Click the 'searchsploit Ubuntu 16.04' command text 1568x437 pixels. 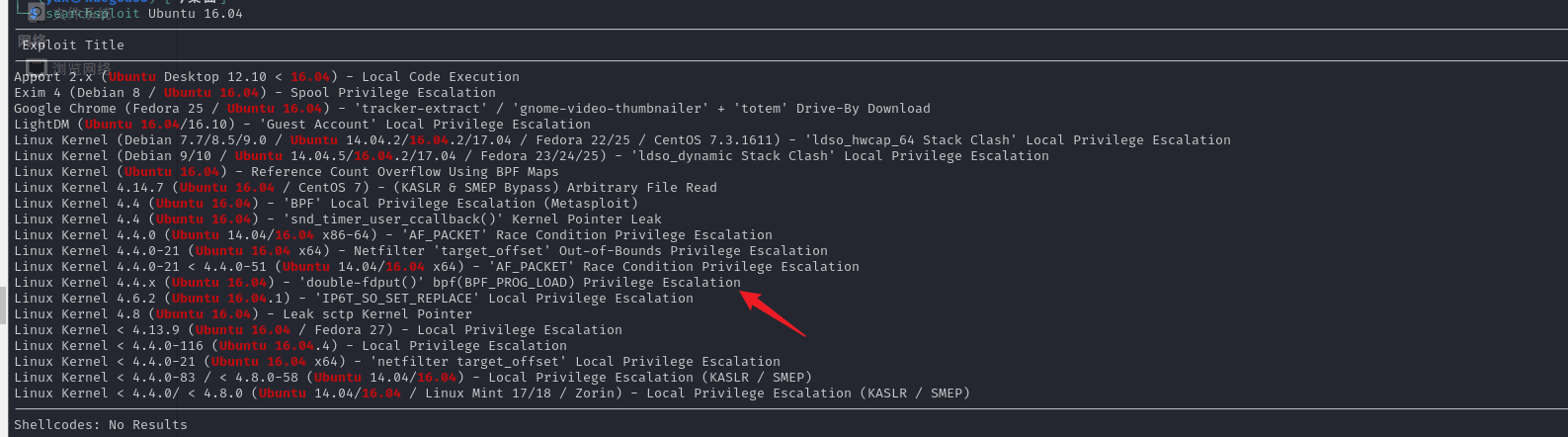143,14
